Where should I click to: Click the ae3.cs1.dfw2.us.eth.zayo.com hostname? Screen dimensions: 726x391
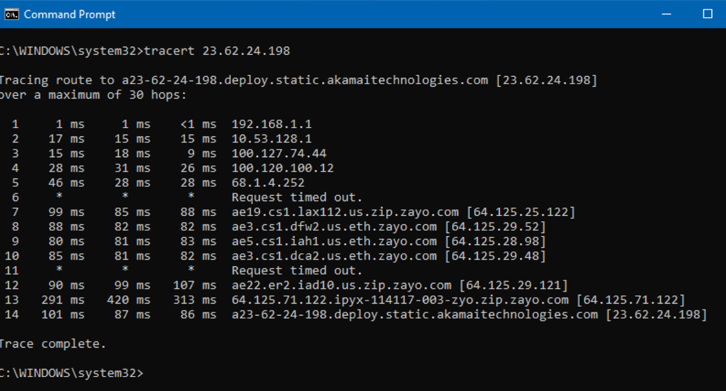334,227
